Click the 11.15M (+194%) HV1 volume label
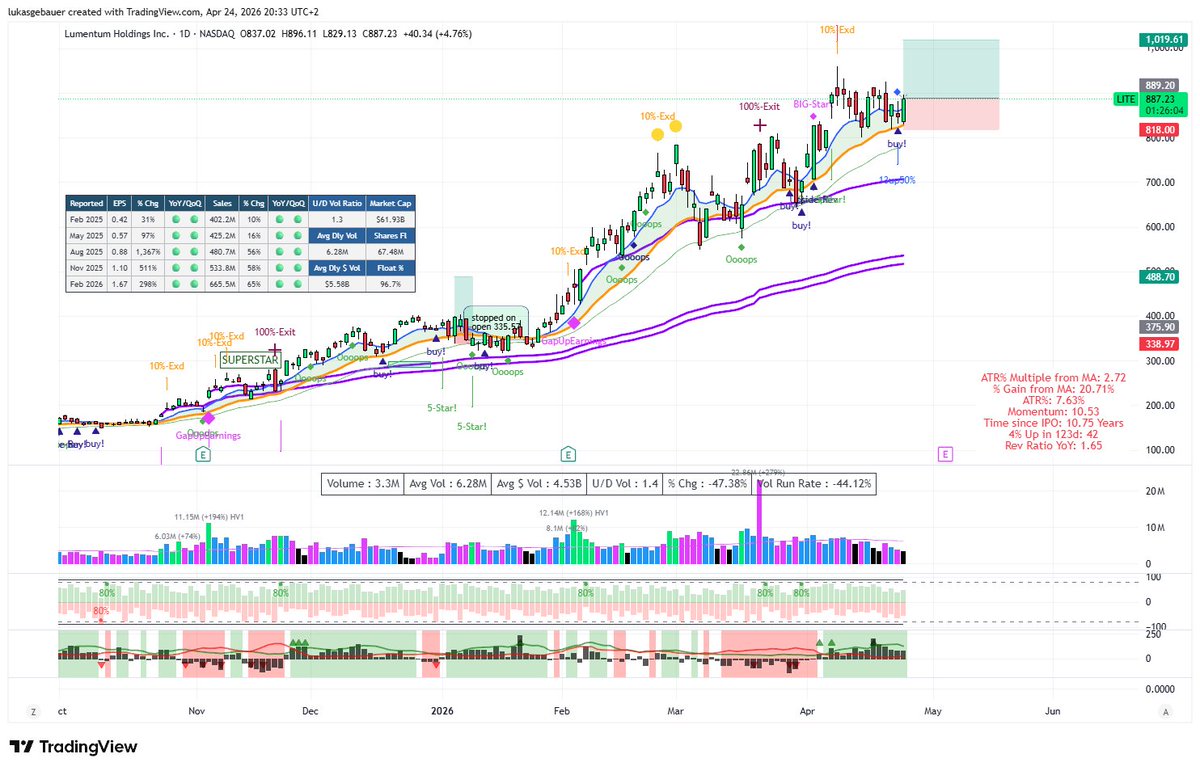This screenshot has width=1200, height=771. click(208, 516)
